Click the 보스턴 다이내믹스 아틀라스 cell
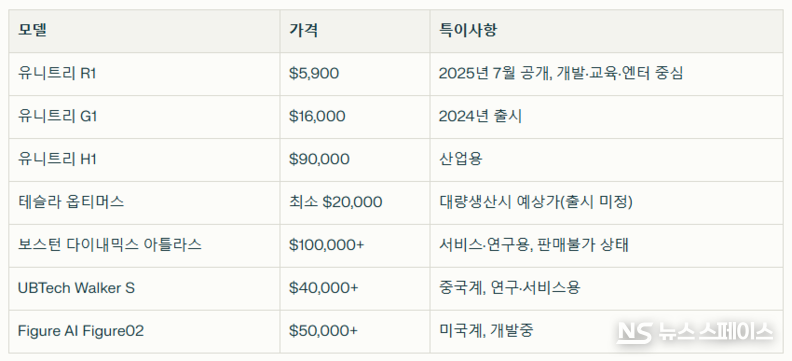The height and width of the screenshot is (361, 792). click(x=144, y=245)
